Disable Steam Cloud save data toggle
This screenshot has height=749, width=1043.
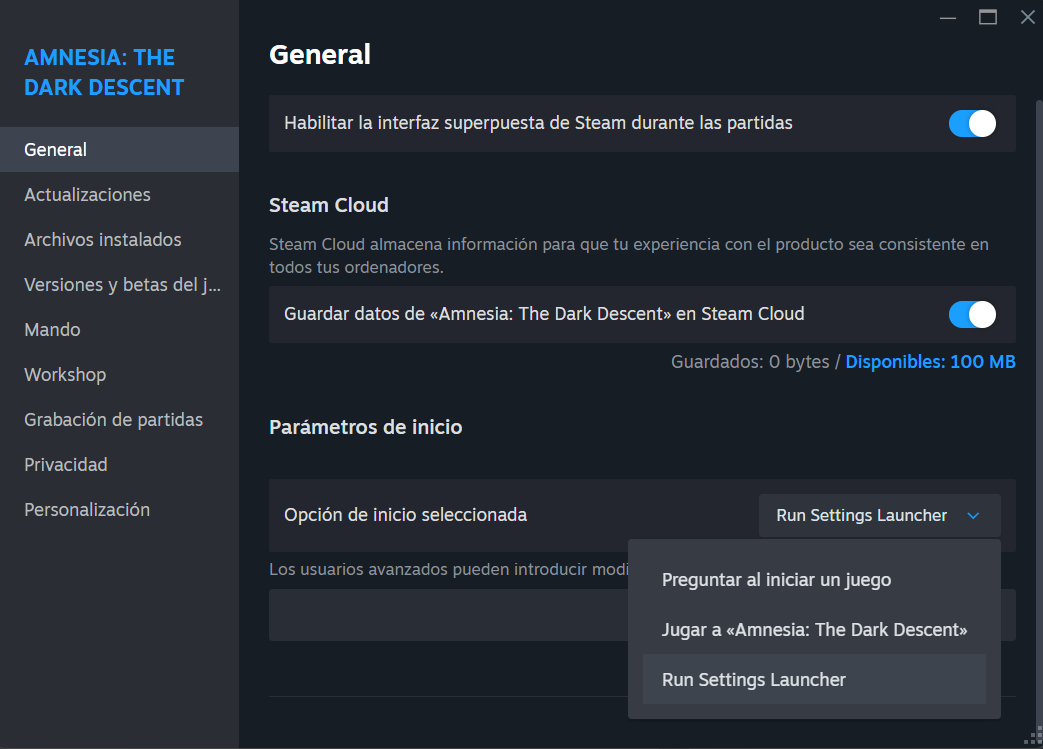point(972,315)
